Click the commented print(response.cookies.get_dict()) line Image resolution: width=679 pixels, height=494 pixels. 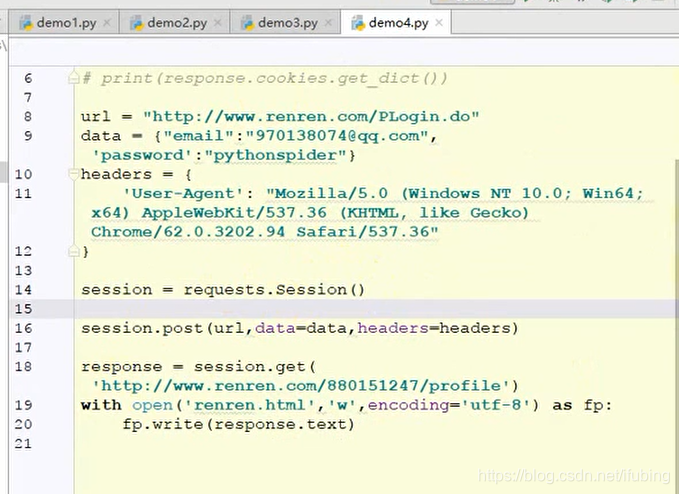265,78
